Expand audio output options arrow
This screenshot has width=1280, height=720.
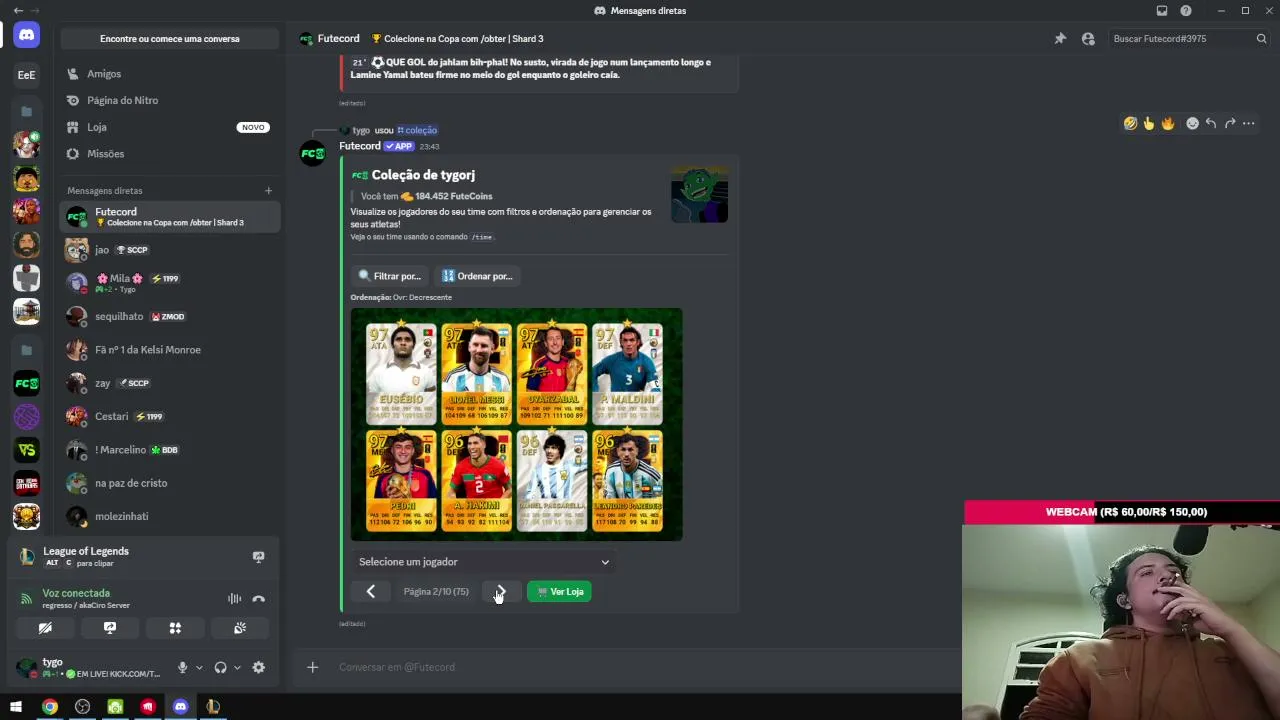tap(237, 668)
